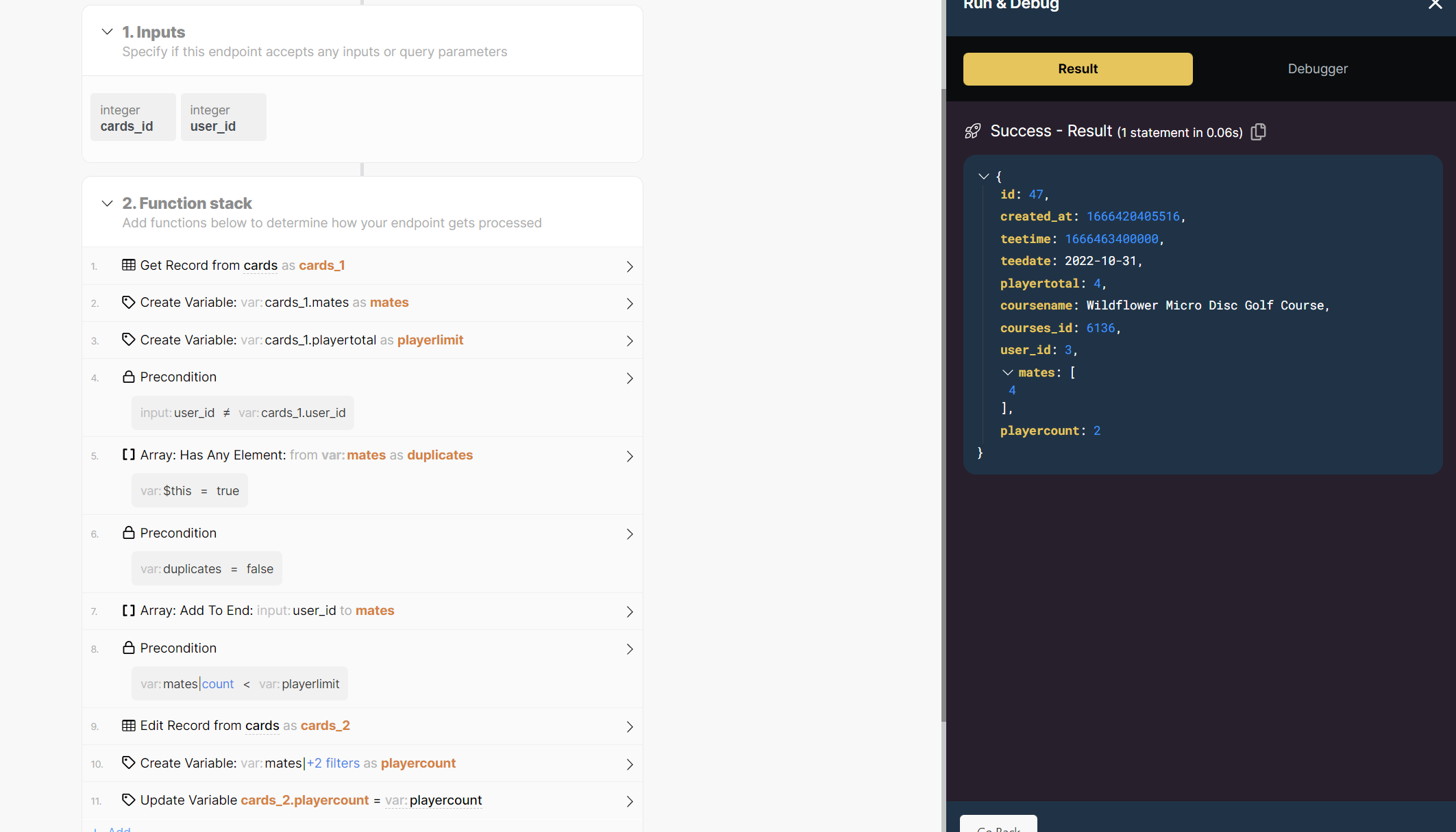Click the main panel vertical scrollbar
Viewport: 1456px width, 832px height.
(x=943, y=404)
